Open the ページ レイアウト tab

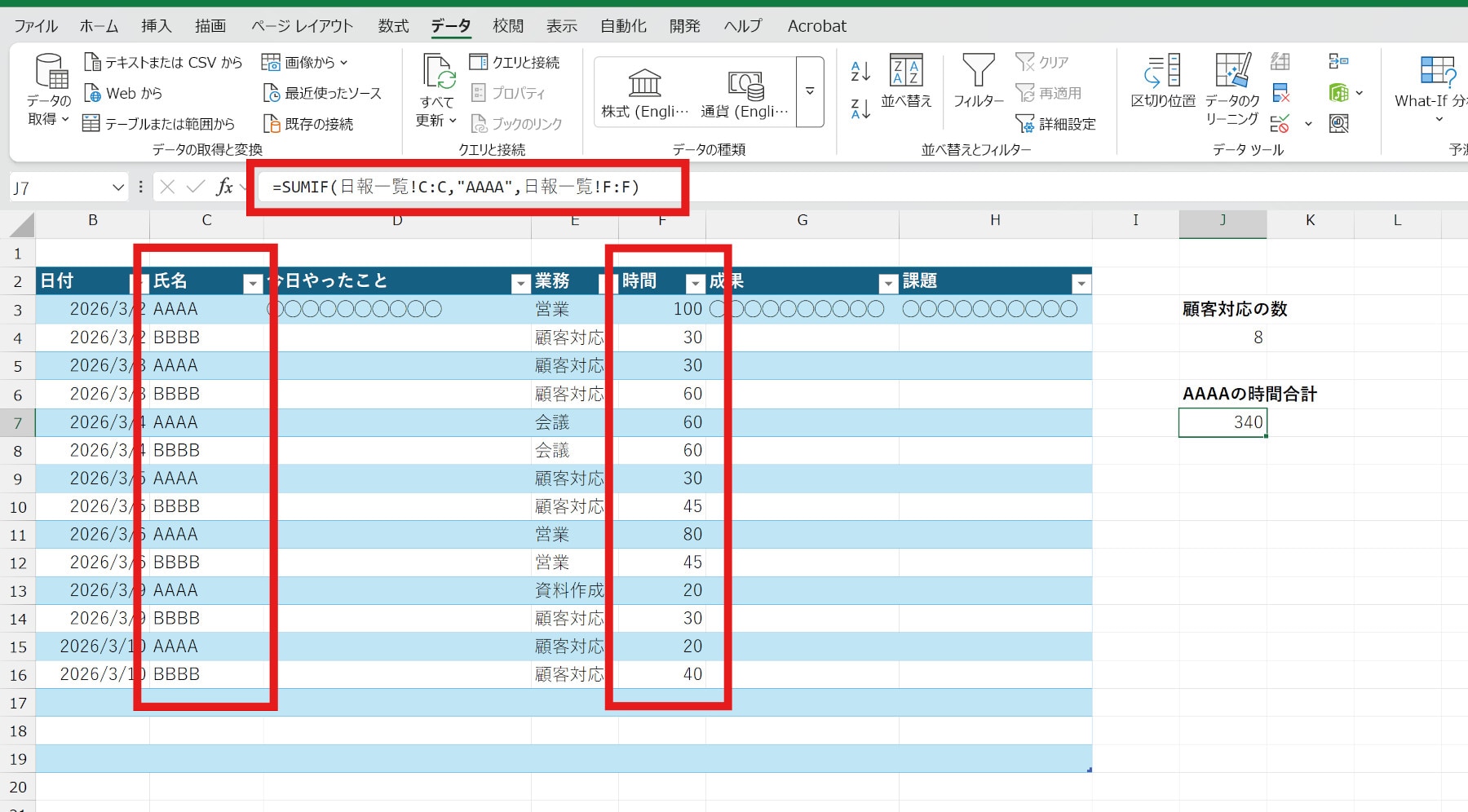coord(302,26)
